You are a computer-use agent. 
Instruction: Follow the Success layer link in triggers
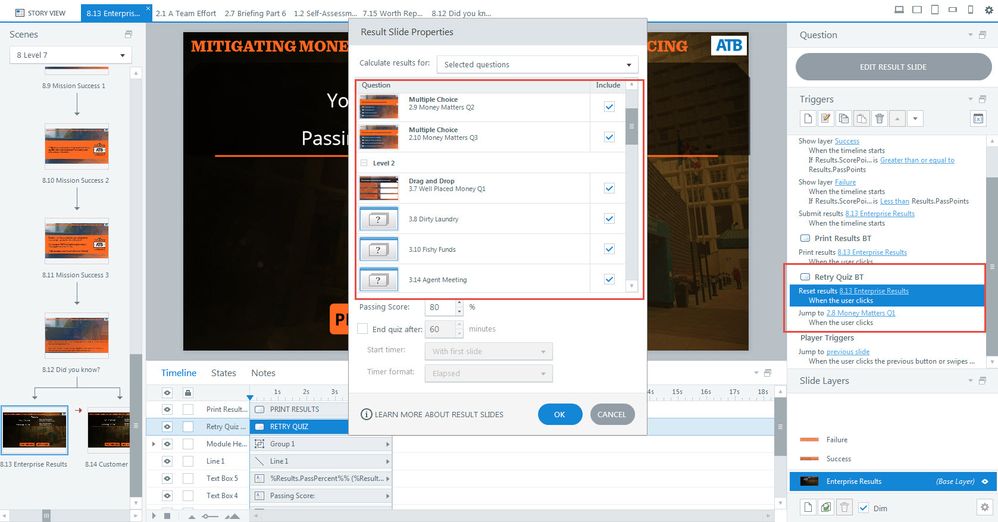pos(847,141)
